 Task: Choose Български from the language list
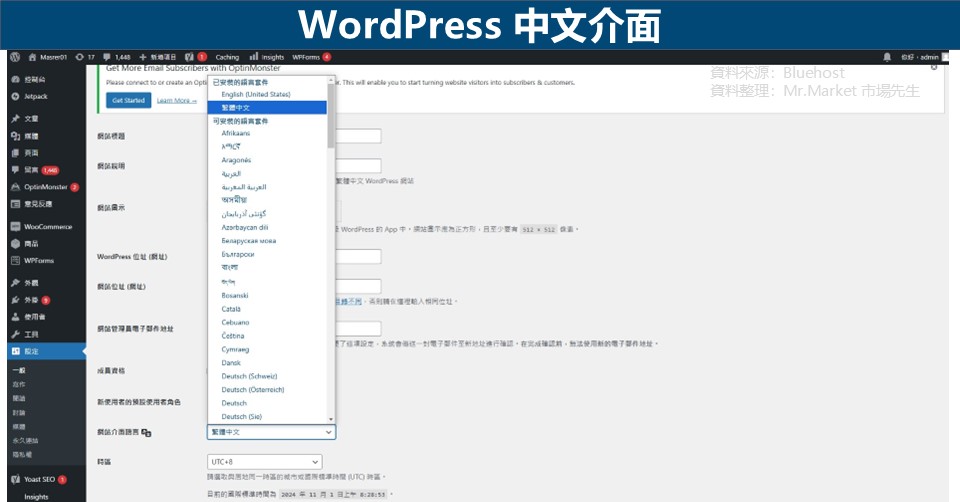click(x=238, y=254)
